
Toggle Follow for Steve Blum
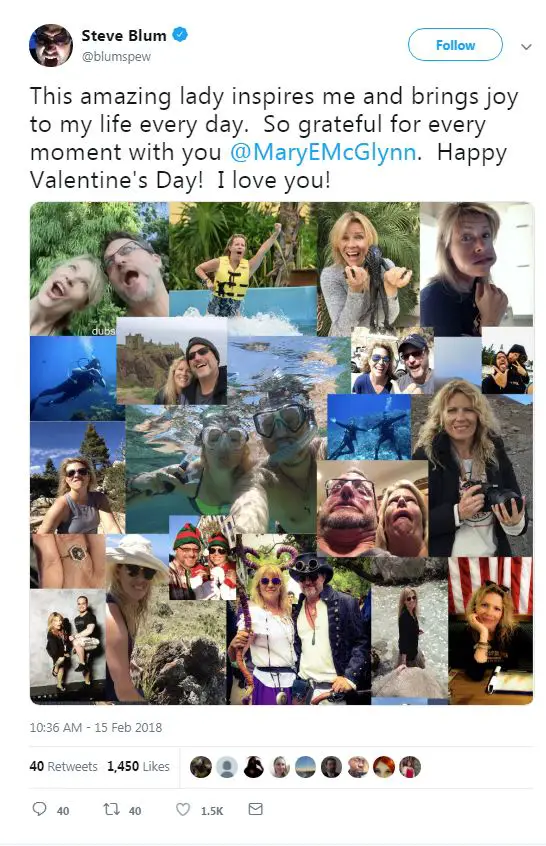point(455,45)
